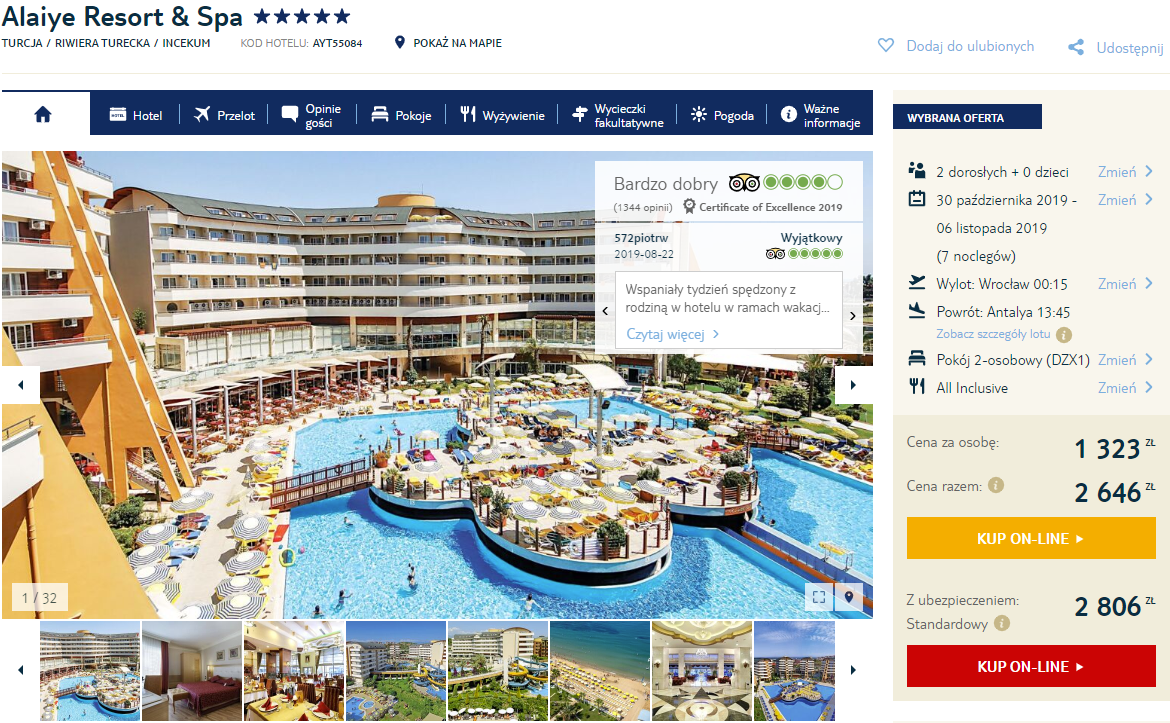
Task: Click map pin icon on photo
Action: pyautogui.click(x=848, y=597)
